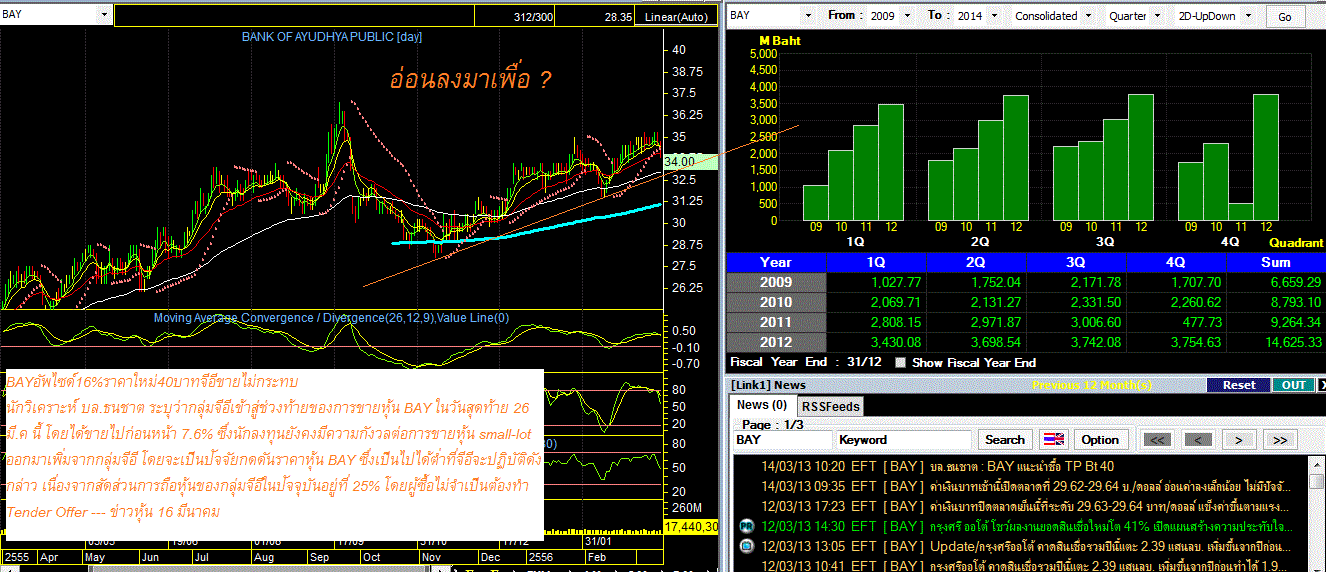1326x572 pixels.
Task: Click the BANK OF AYUDHYA PUBLIC [day] chart title
Action: (332, 37)
